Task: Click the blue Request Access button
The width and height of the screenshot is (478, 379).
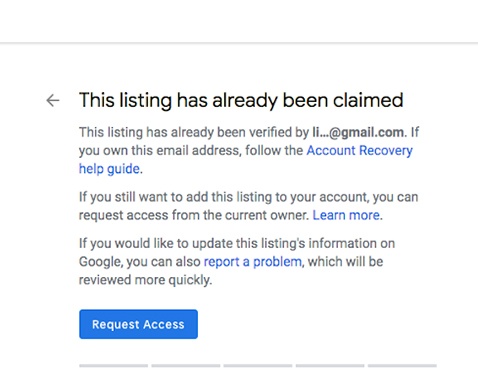Action: (x=138, y=324)
